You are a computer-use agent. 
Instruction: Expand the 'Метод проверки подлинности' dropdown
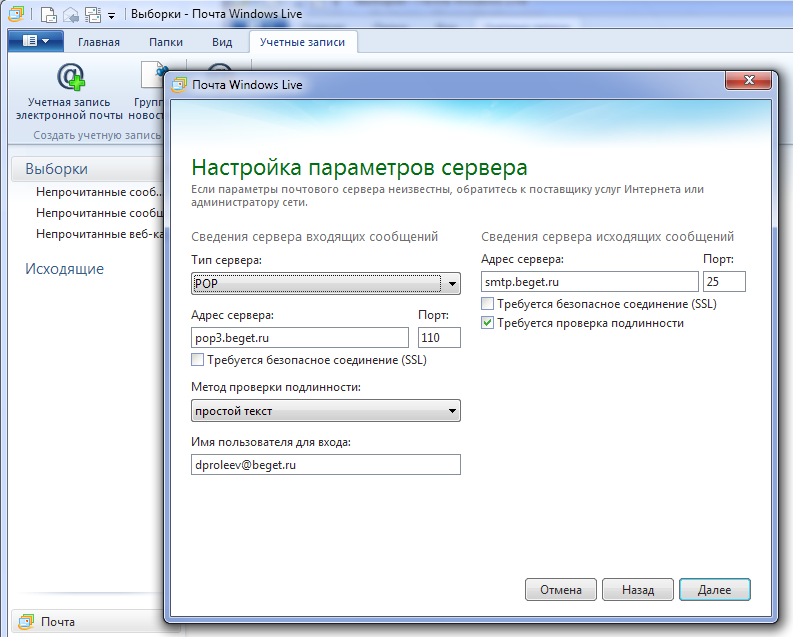pyautogui.click(x=325, y=410)
